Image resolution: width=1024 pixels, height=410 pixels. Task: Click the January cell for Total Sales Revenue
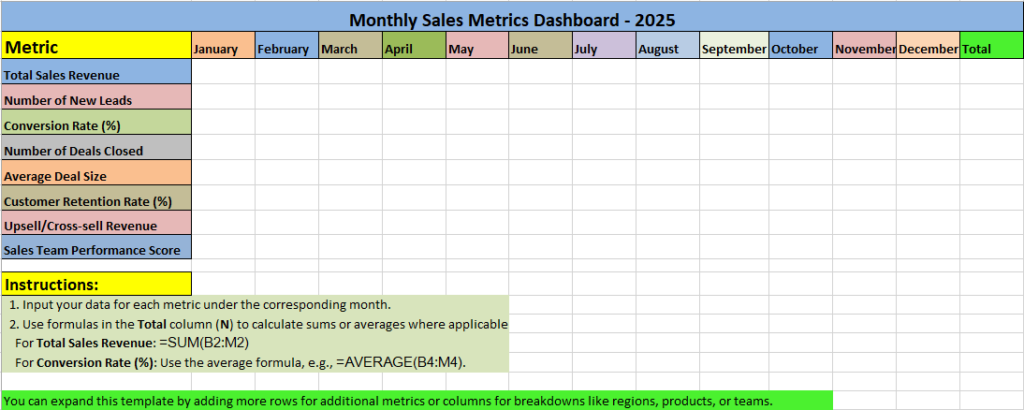pos(222,74)
